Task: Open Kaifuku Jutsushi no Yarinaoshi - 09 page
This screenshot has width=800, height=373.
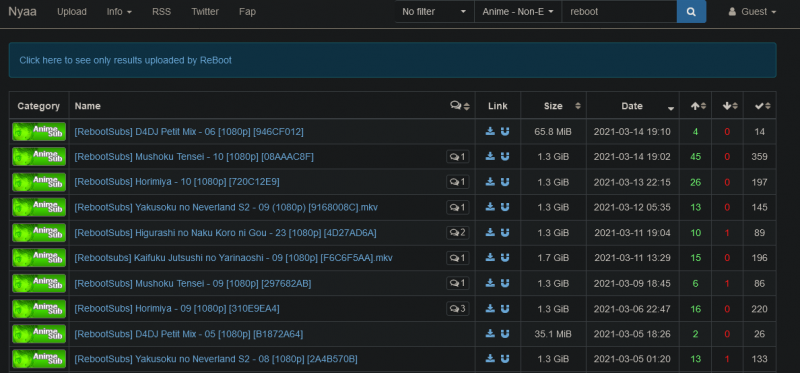Action: [x=233, y=258]
